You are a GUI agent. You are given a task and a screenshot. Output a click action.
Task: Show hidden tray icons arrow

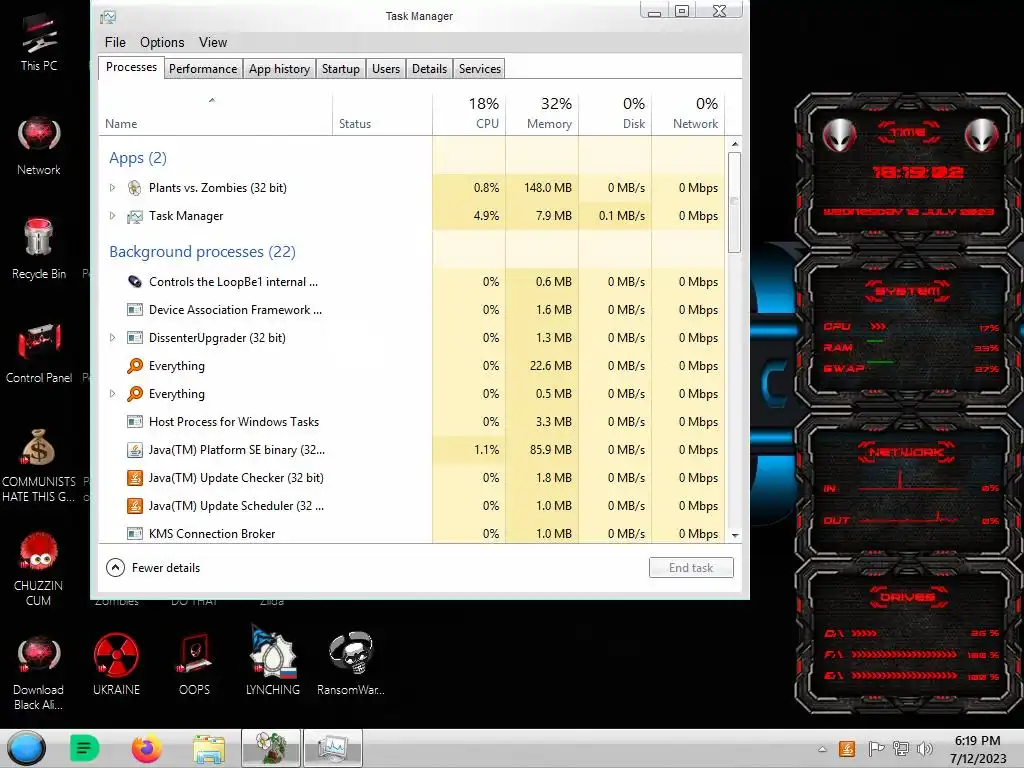coord(822,750)
